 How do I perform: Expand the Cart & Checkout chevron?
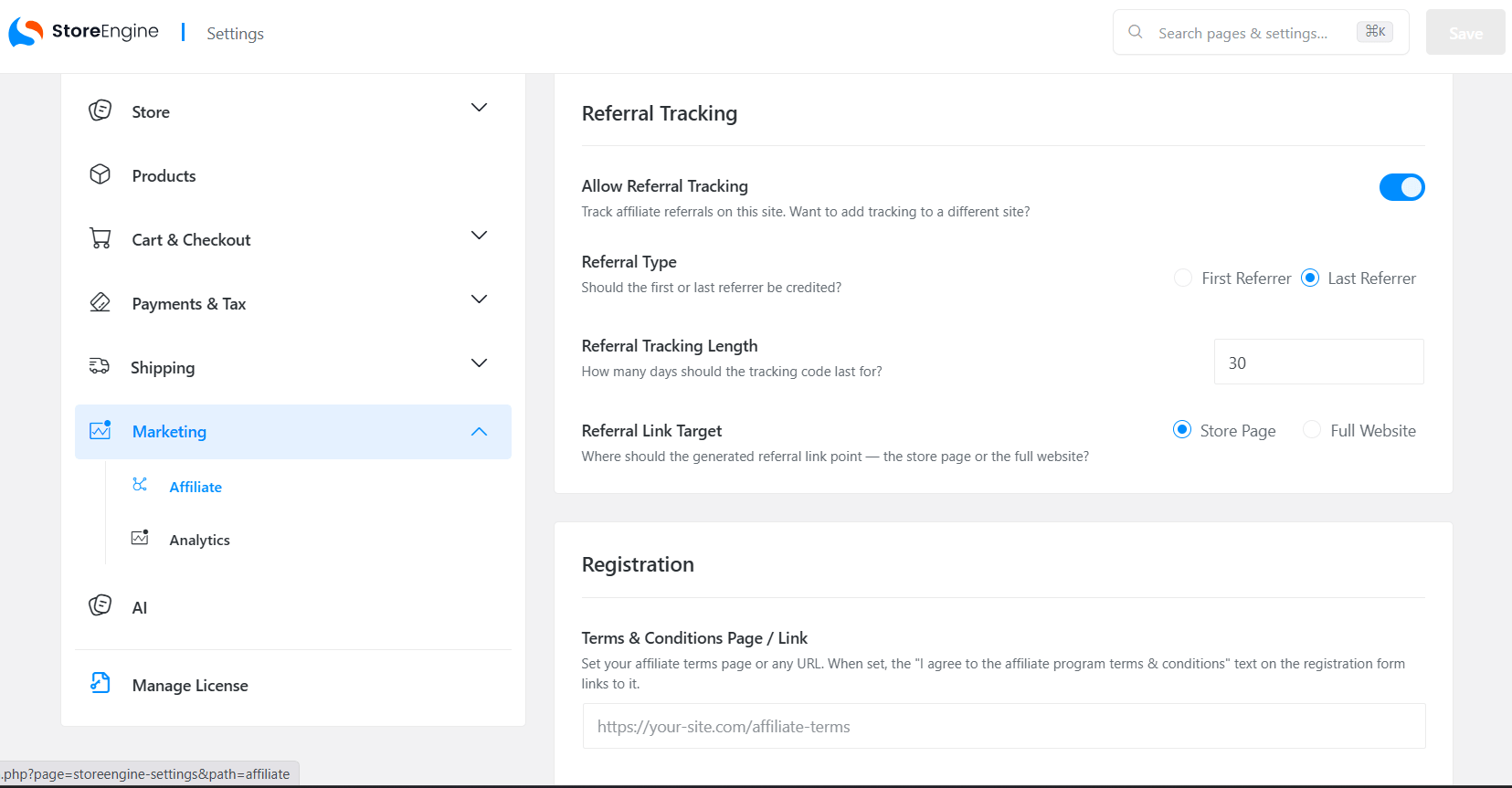click(479, 236)
